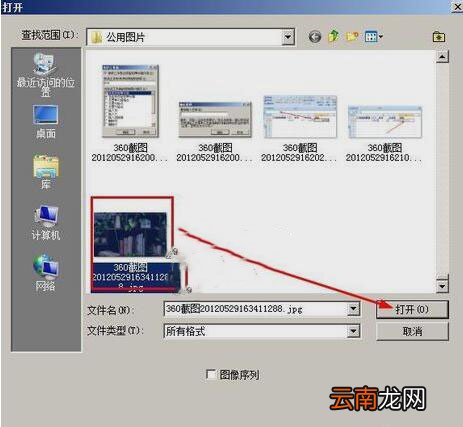
Task: Open the View menu icon
Action: [x=374, y=36]
